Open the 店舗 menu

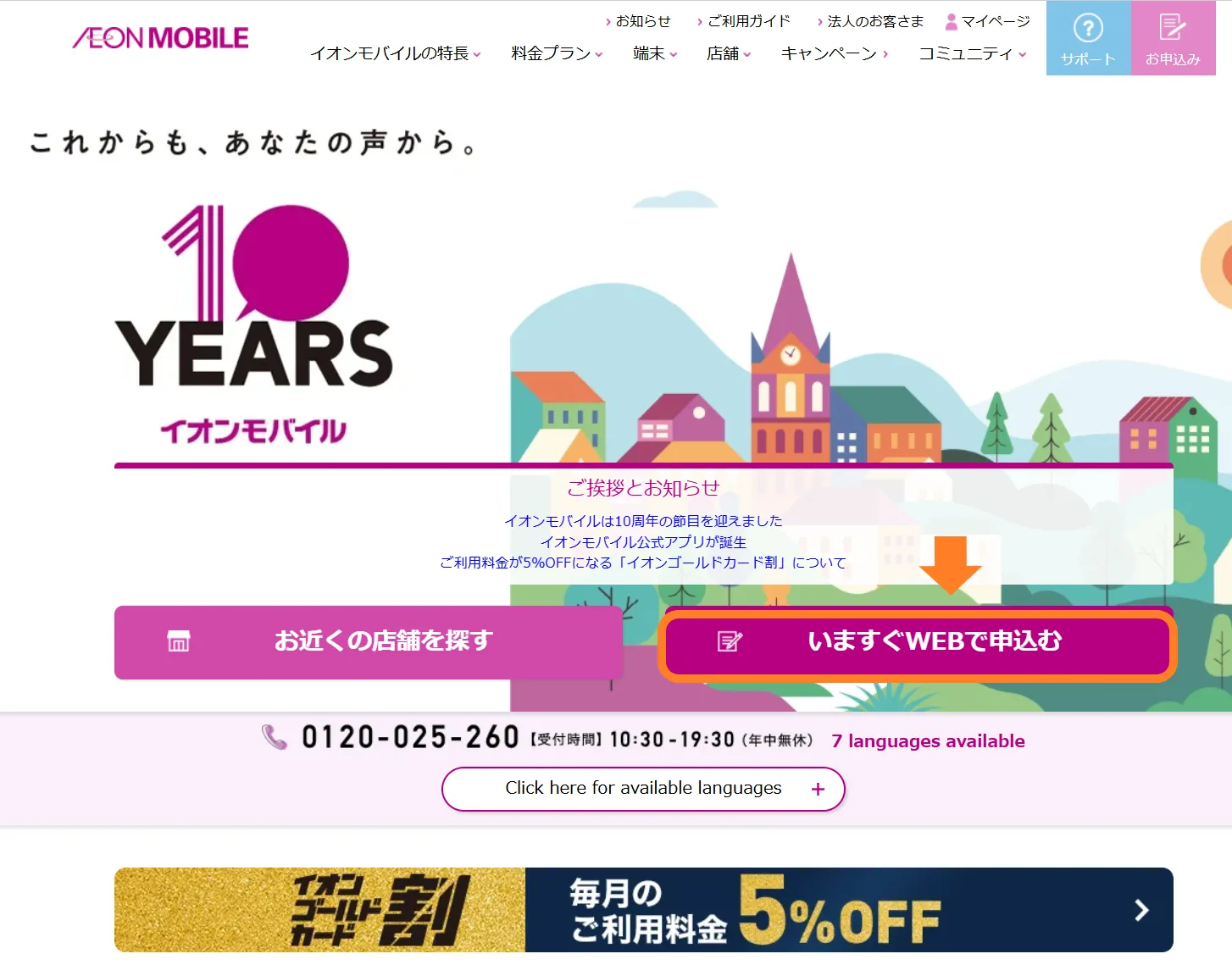click(x=729, y=53)
